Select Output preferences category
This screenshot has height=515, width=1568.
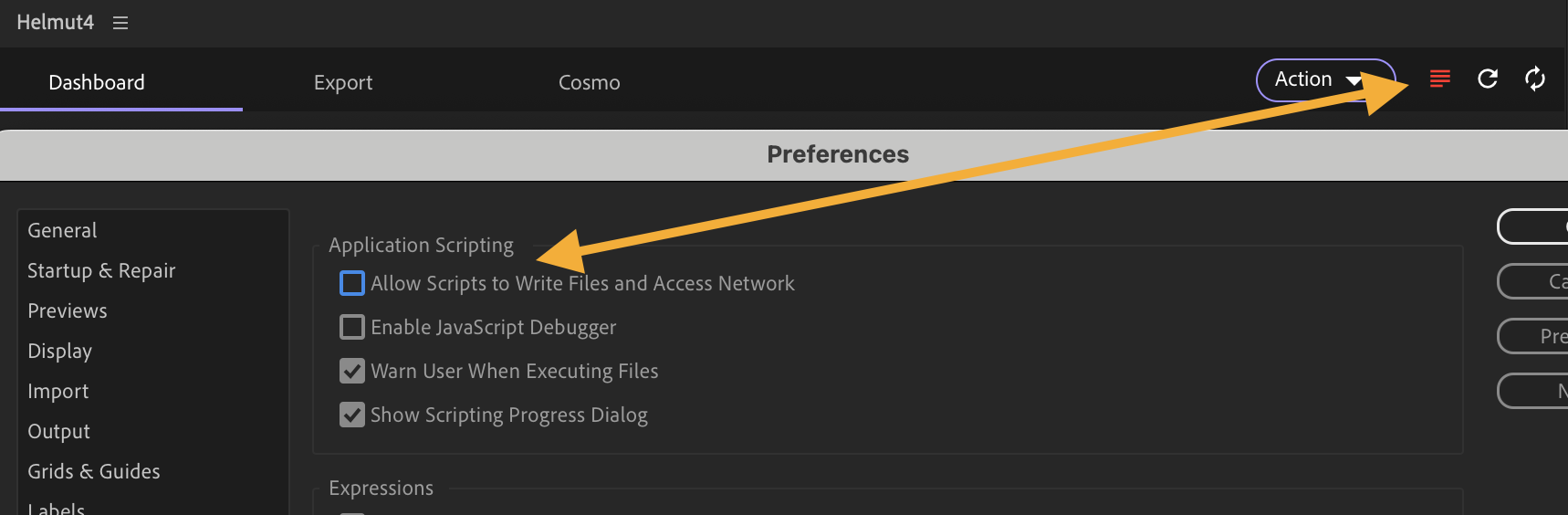click(x=59, y=431)
